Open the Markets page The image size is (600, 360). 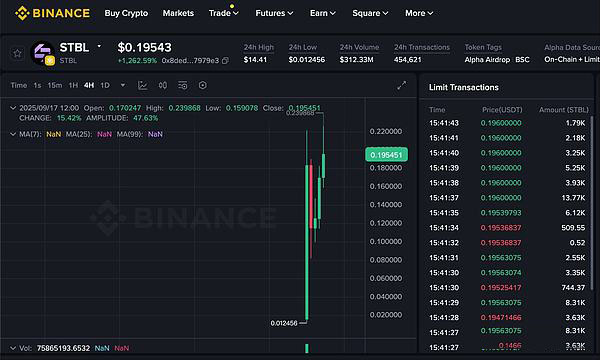(x=178, y=13)
